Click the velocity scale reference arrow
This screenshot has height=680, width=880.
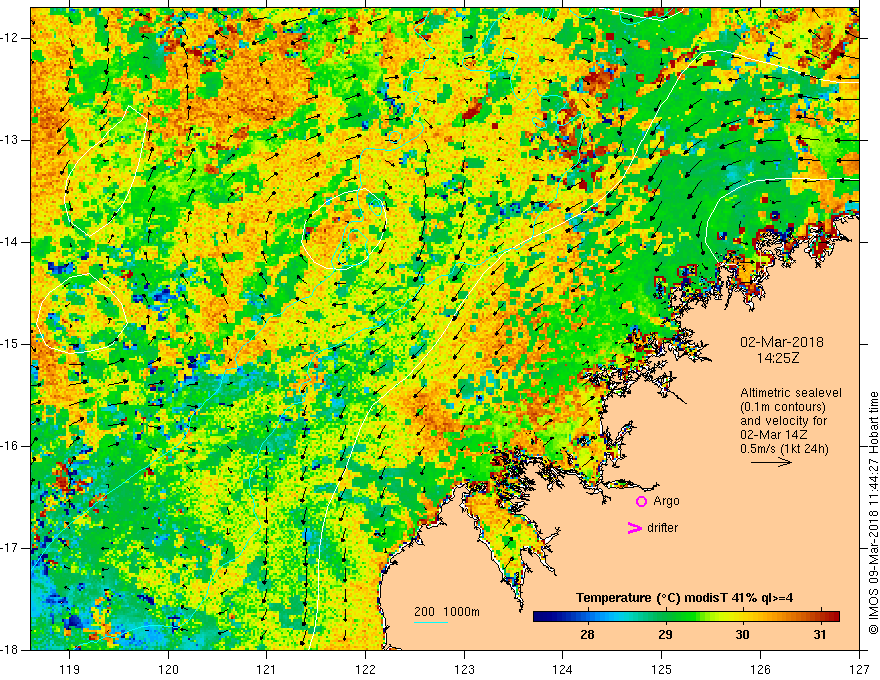pyautogui.click(x=771, y=462)
